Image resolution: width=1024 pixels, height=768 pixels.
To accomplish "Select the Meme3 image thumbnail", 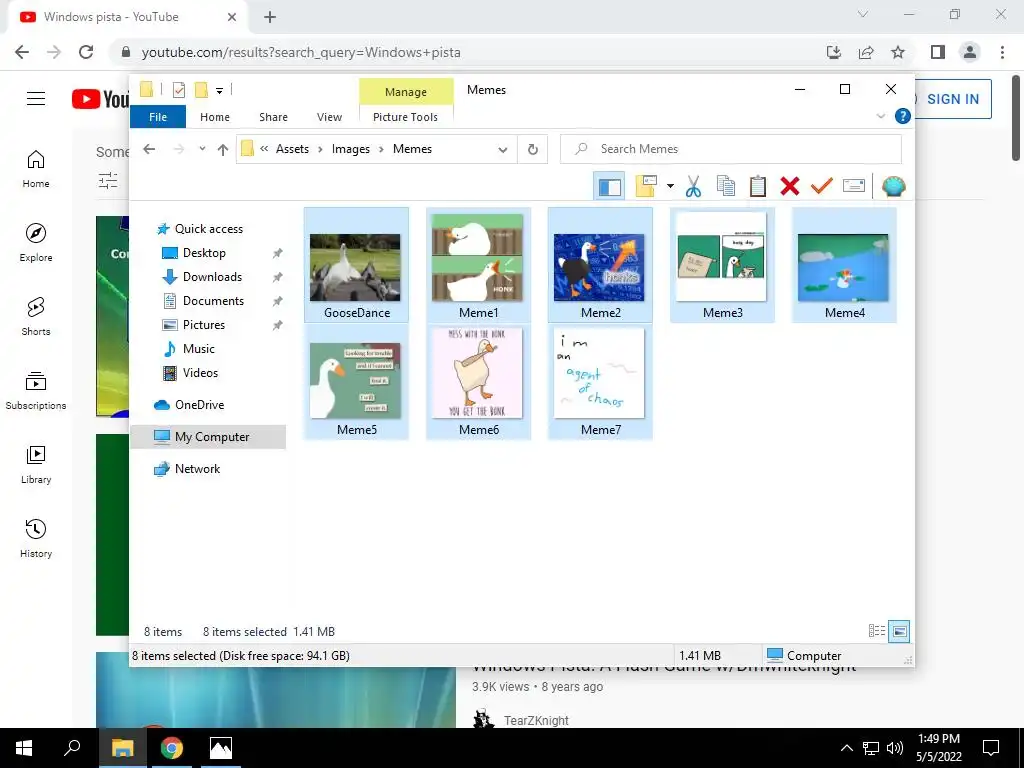I will pos(722,265).
